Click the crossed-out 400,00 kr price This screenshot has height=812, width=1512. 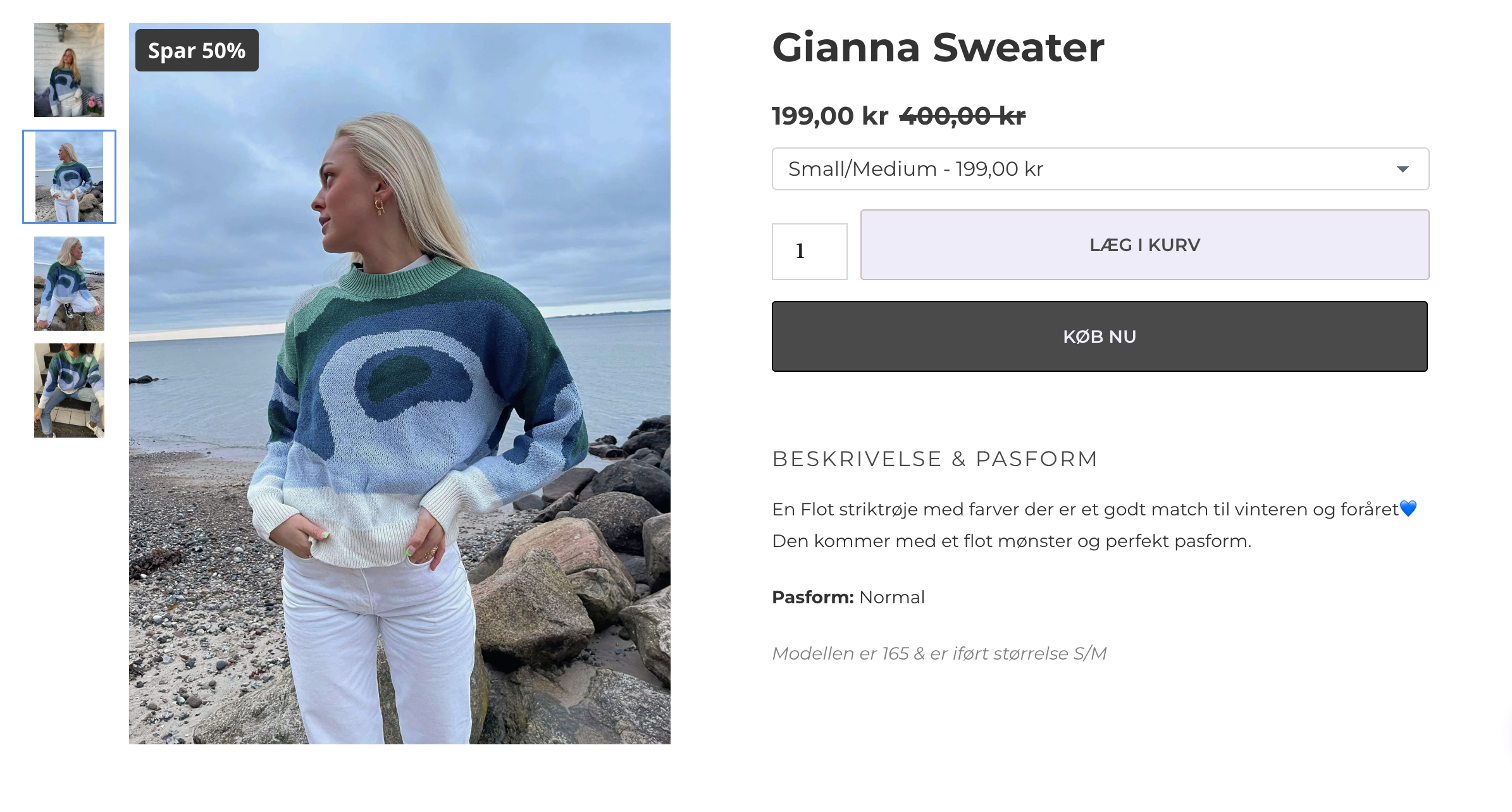click(x=962, y=116)
